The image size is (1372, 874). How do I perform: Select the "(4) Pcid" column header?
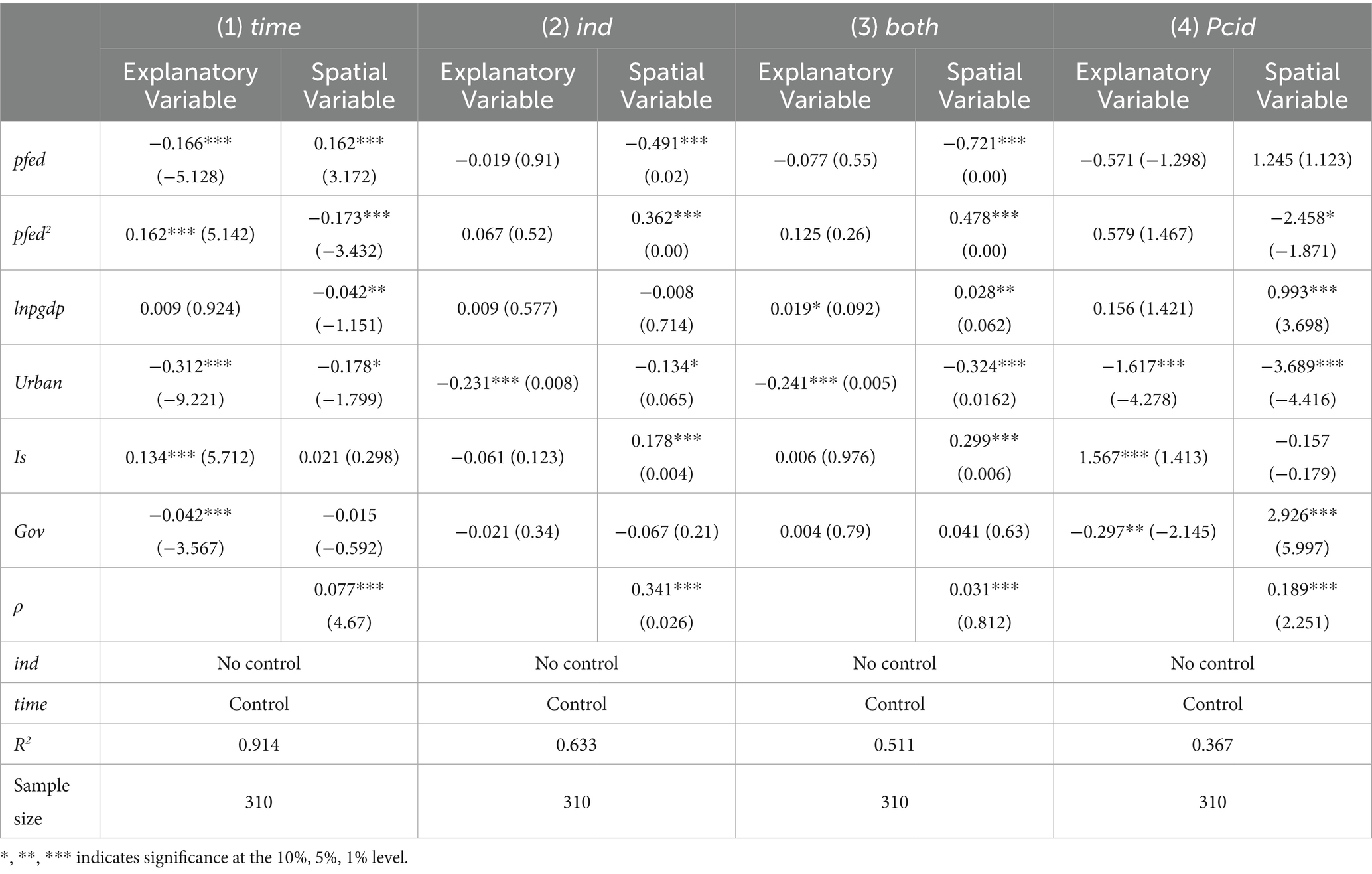coord(1212,27)
